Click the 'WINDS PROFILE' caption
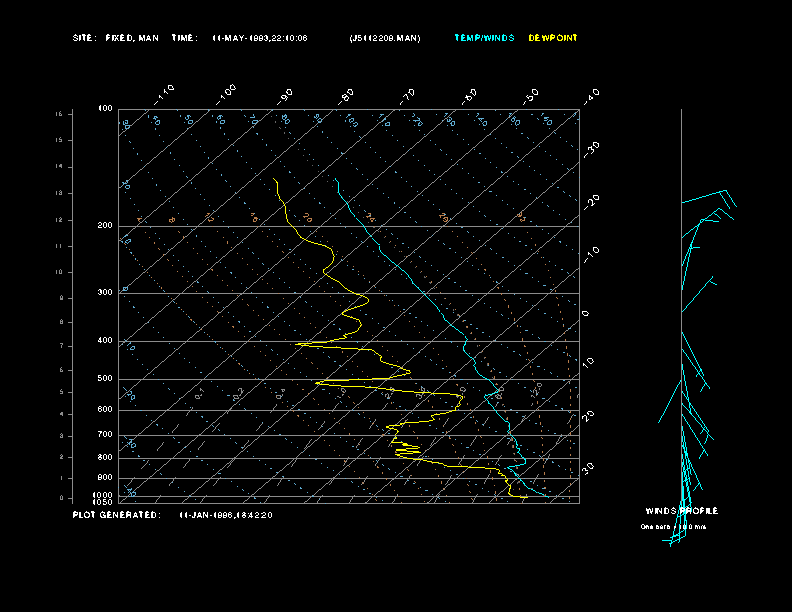 pyautogui.click(x=681, y=511)
